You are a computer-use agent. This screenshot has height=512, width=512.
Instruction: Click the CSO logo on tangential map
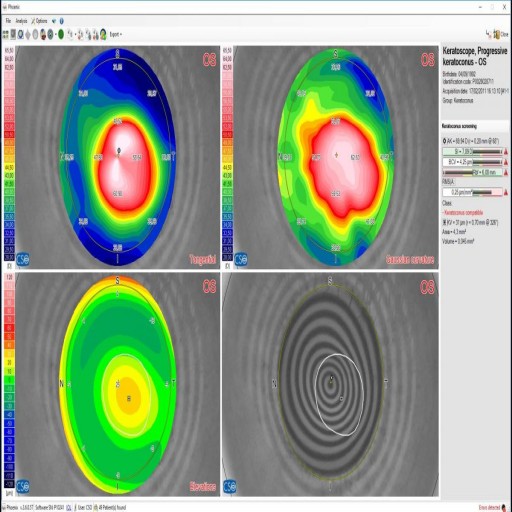(23, 259)
